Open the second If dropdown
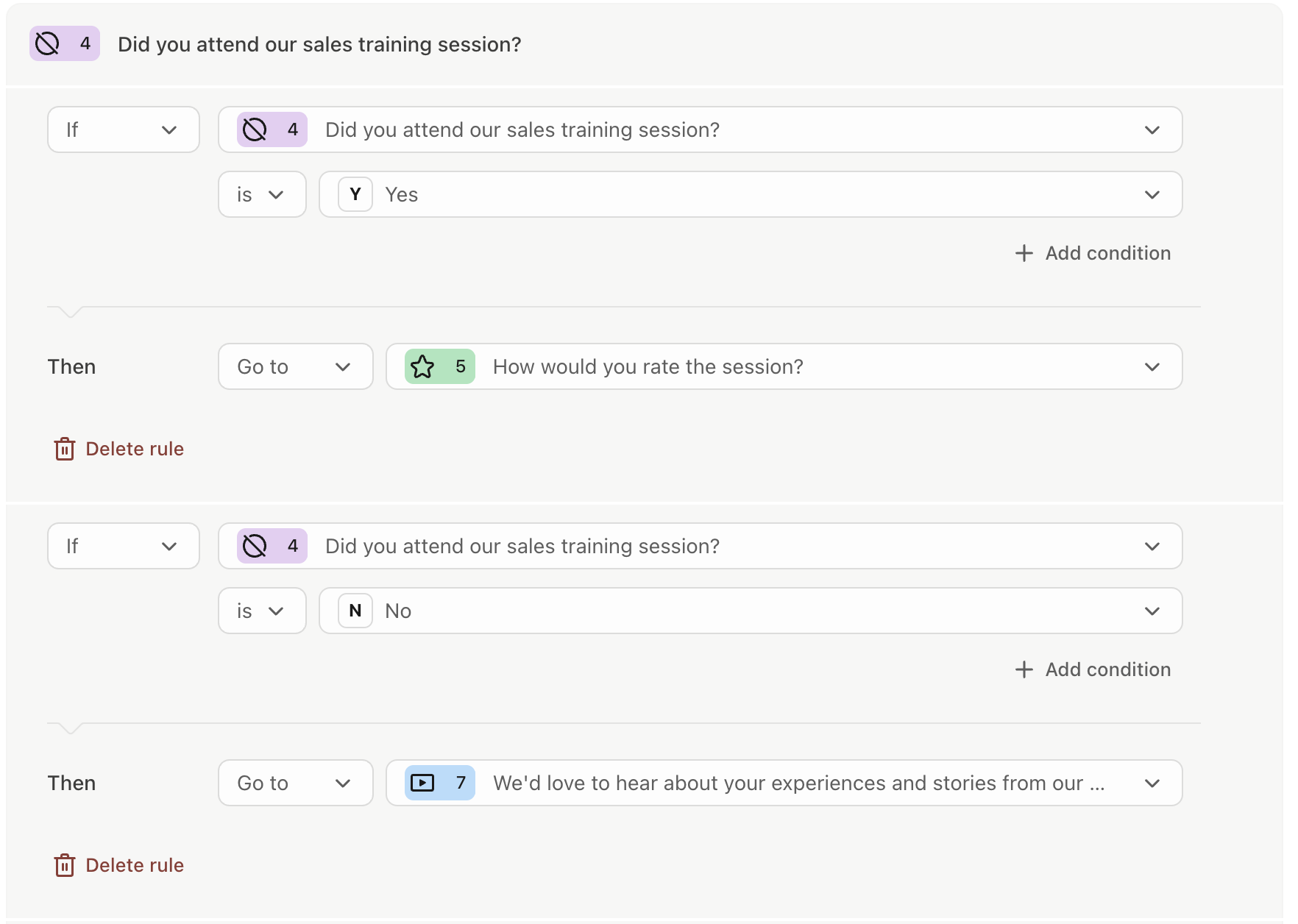The height and width of the screenshot is (924, 1298). pos(124,546)
